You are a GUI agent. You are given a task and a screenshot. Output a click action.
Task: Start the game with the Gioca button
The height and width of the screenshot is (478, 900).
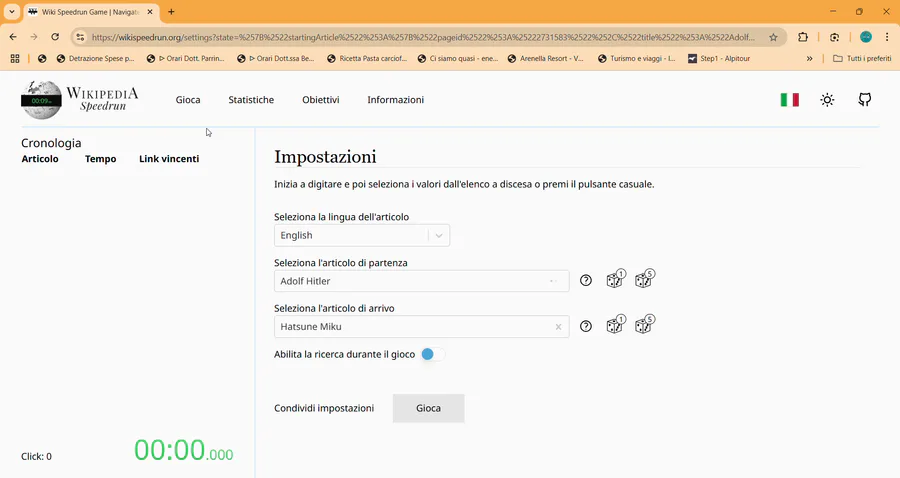point(428,408)
